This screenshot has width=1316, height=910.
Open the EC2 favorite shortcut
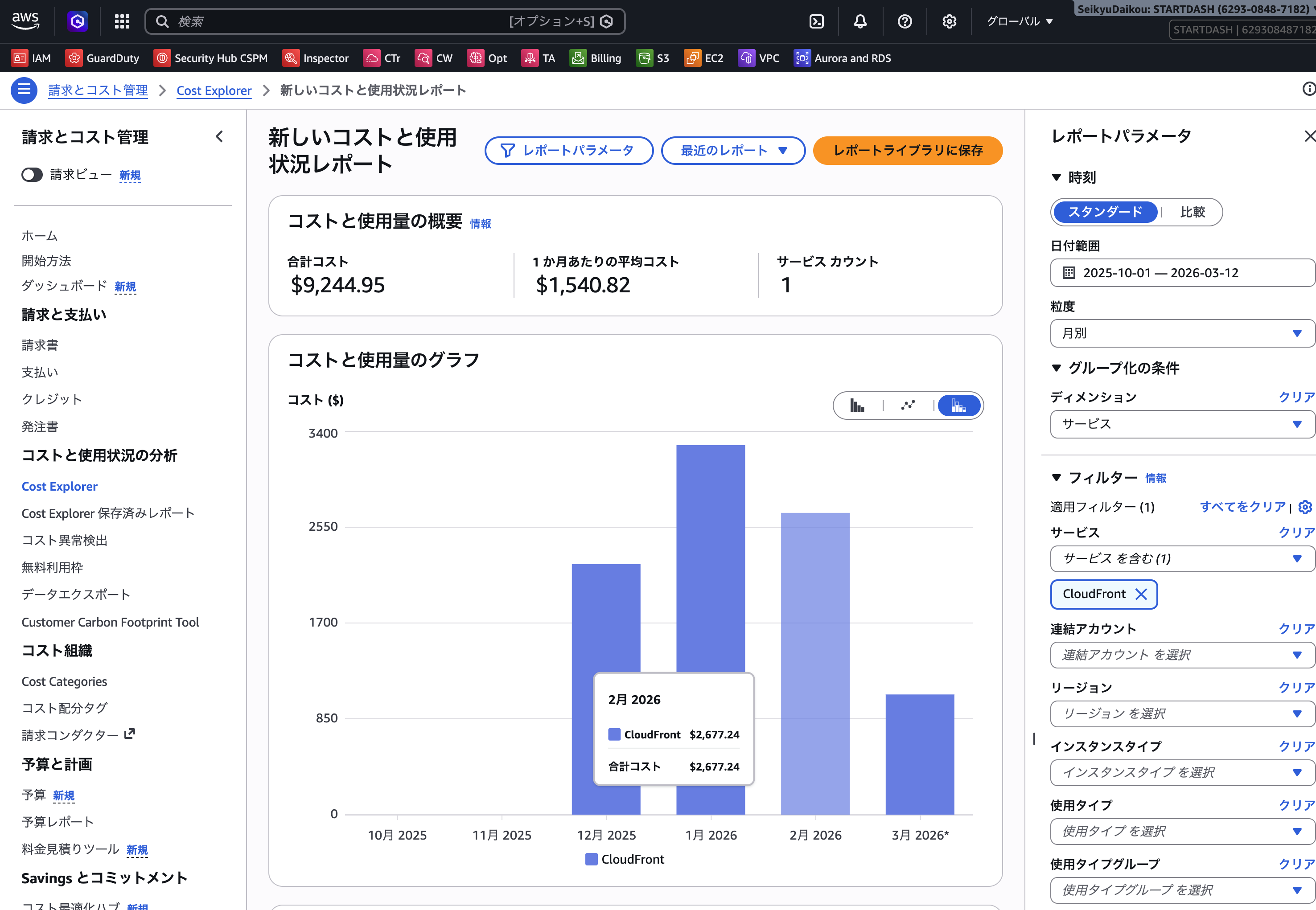coord(704,58)
